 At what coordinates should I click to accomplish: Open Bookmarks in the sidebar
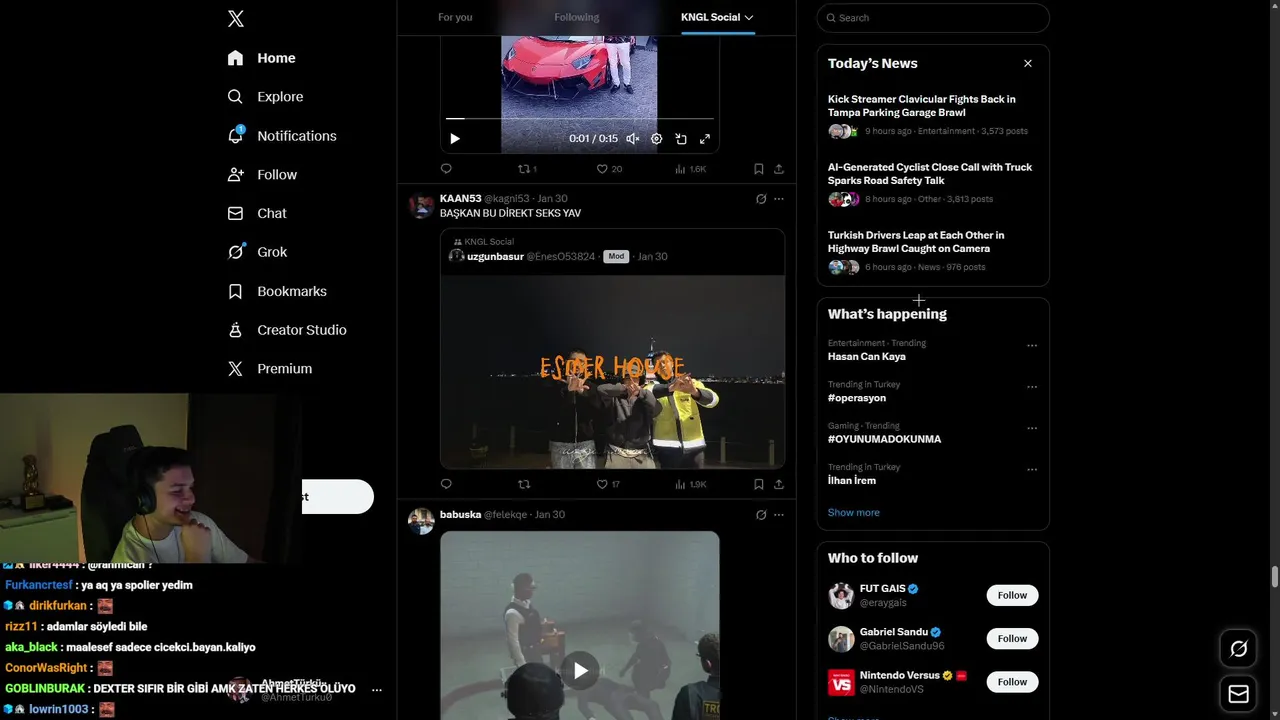pos(278,291)
